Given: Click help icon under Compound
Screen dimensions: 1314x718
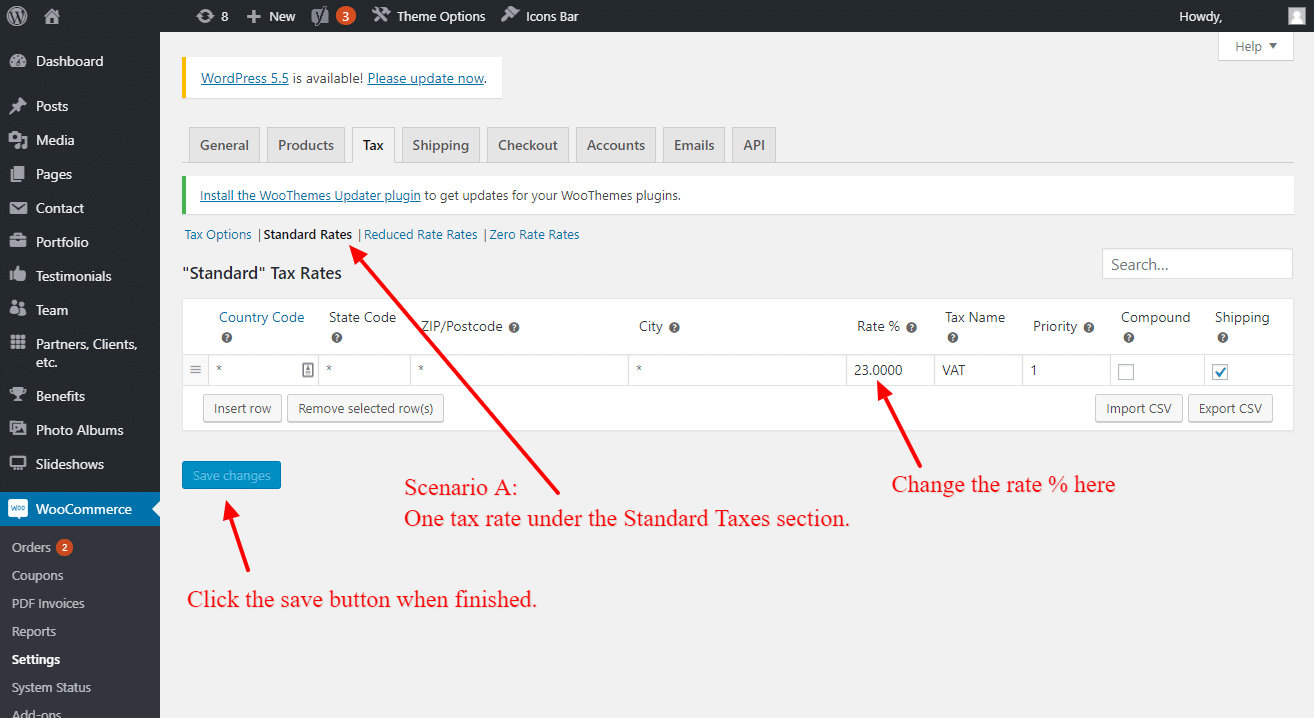Looking at the screenshot, I should tap(1129, 338).
